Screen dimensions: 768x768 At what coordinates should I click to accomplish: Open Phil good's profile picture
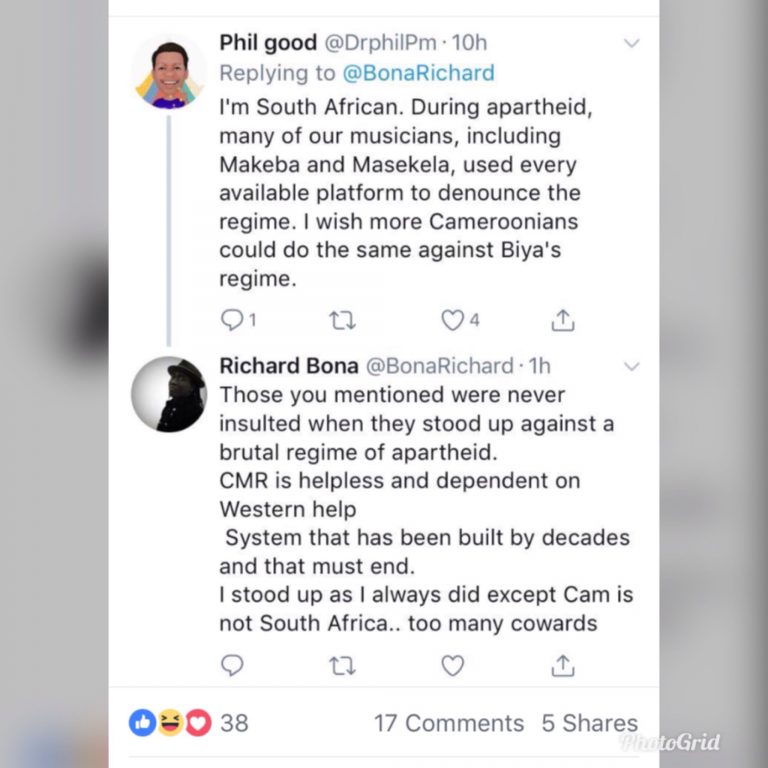click(169, 72)
